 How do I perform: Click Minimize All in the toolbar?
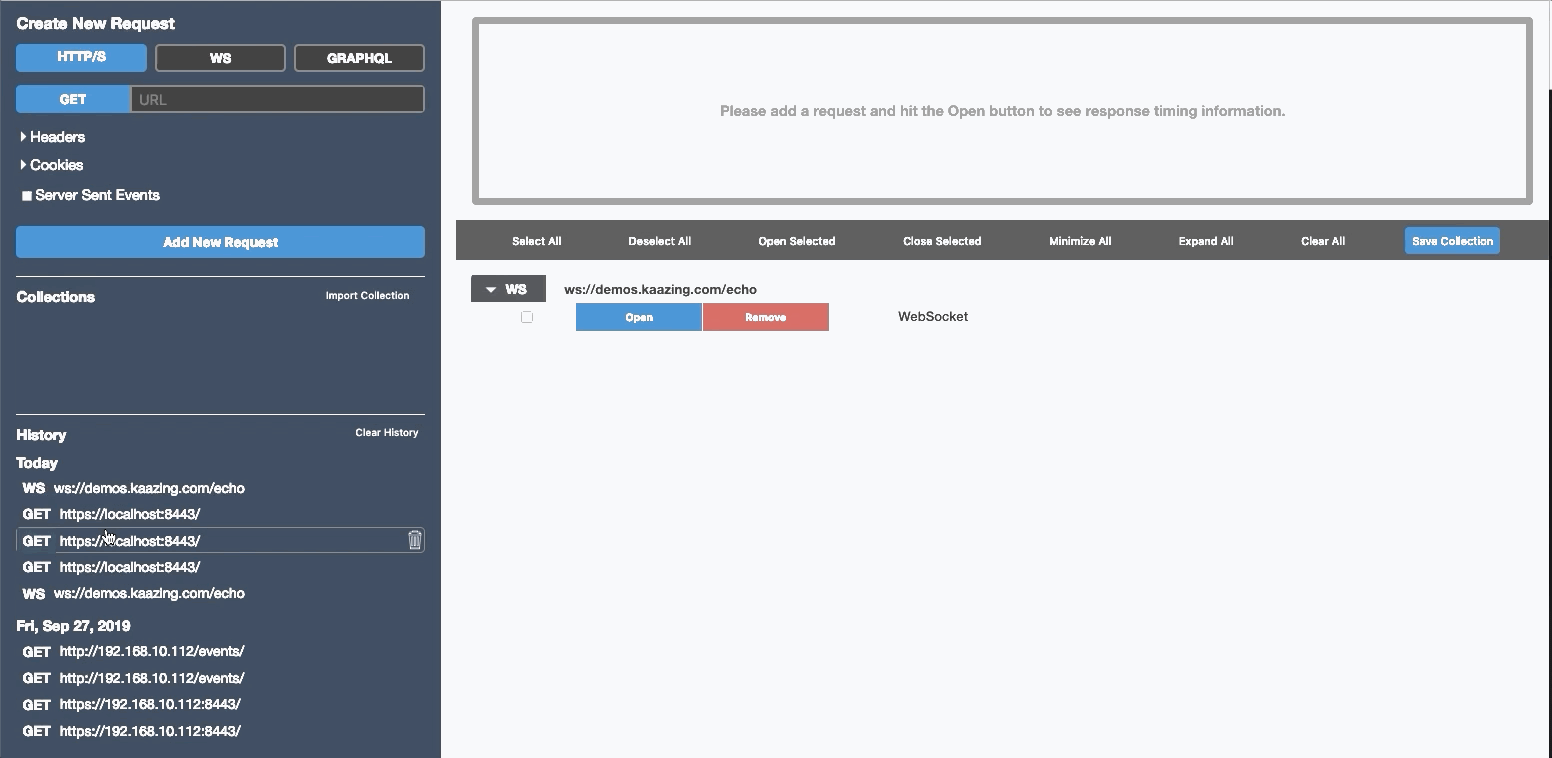pos(1080,241)
